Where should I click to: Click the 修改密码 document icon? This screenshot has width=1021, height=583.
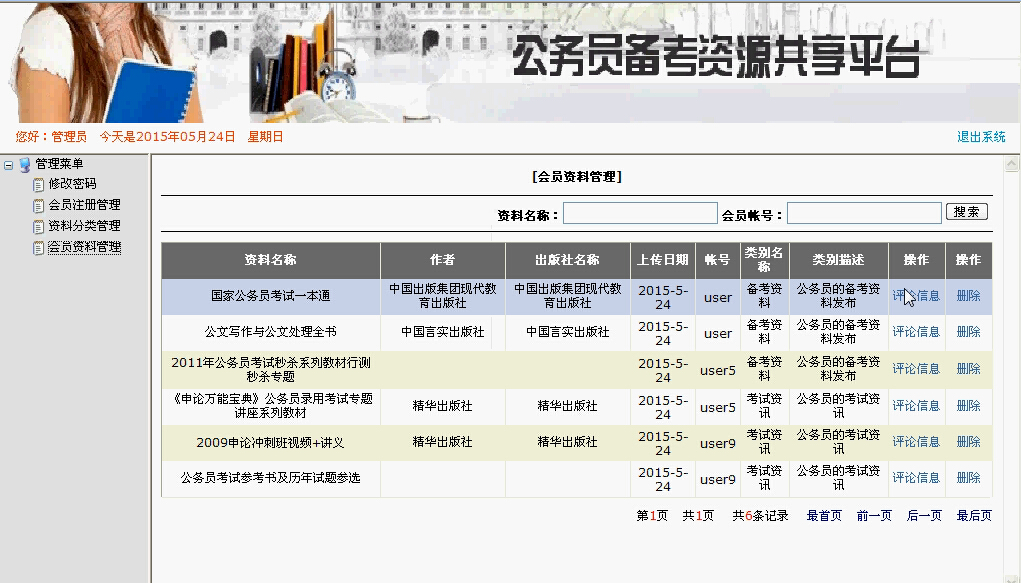pos(38,185)
